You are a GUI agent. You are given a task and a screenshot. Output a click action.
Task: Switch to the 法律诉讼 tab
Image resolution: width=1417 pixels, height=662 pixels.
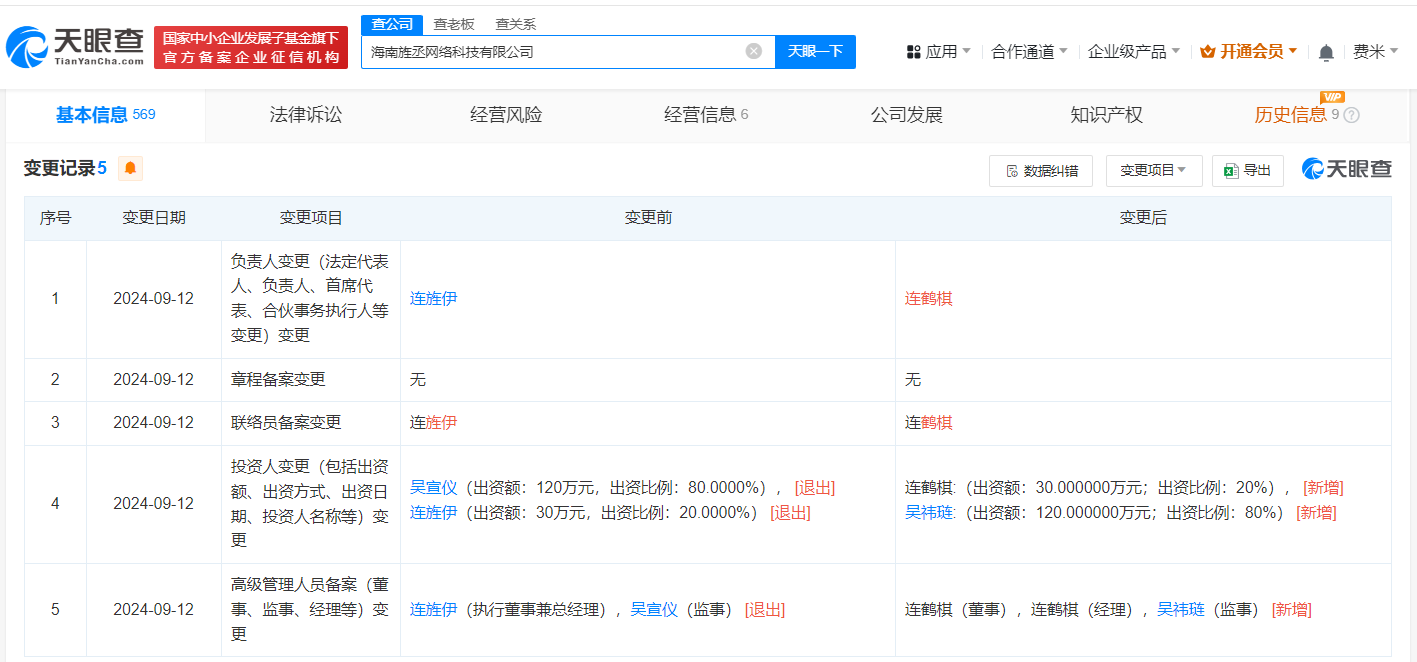(304, 115)
